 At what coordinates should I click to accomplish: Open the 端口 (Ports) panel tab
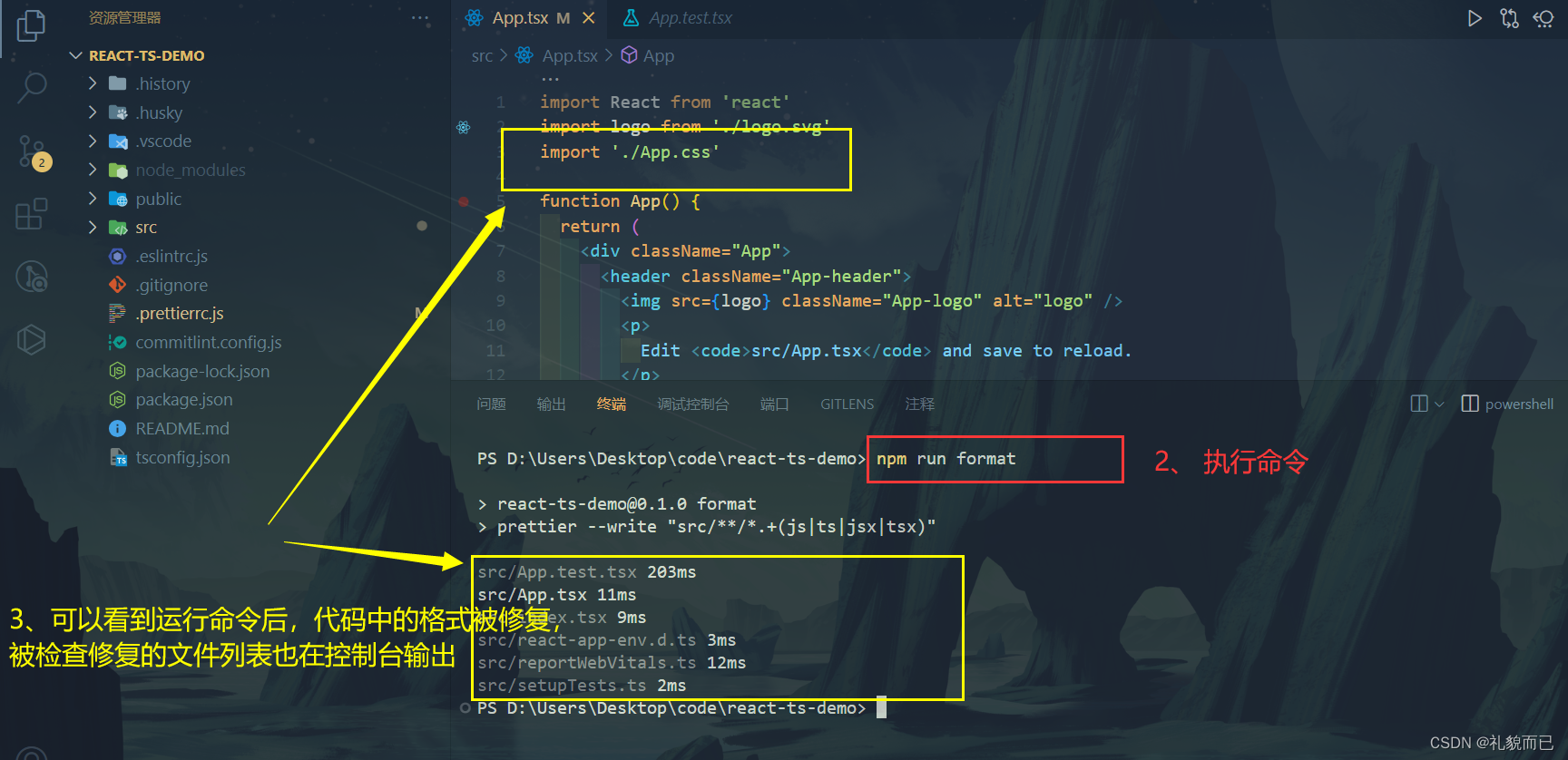(x=774, y=404)
